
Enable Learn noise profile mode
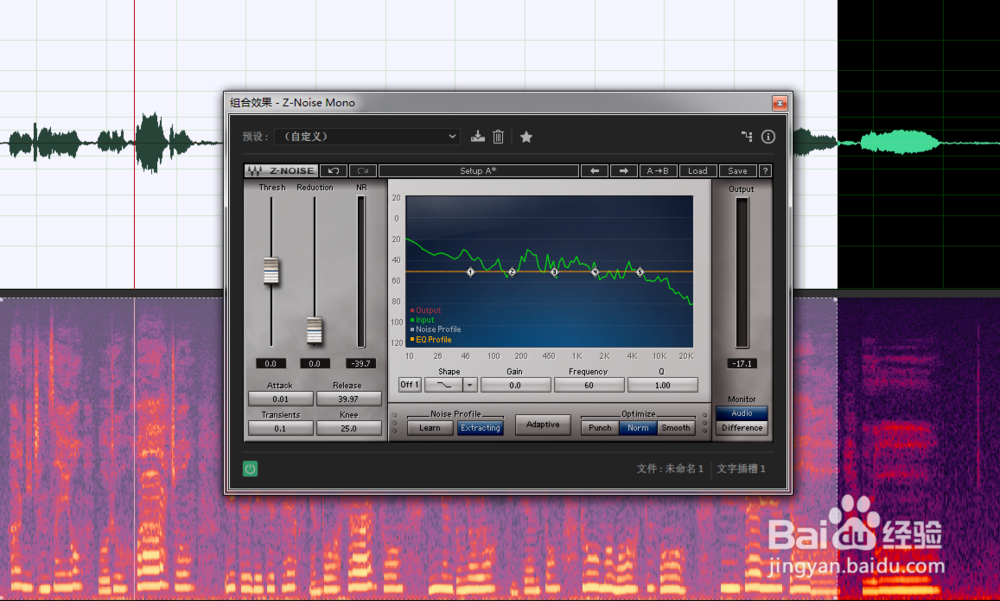tap(429, 428)
